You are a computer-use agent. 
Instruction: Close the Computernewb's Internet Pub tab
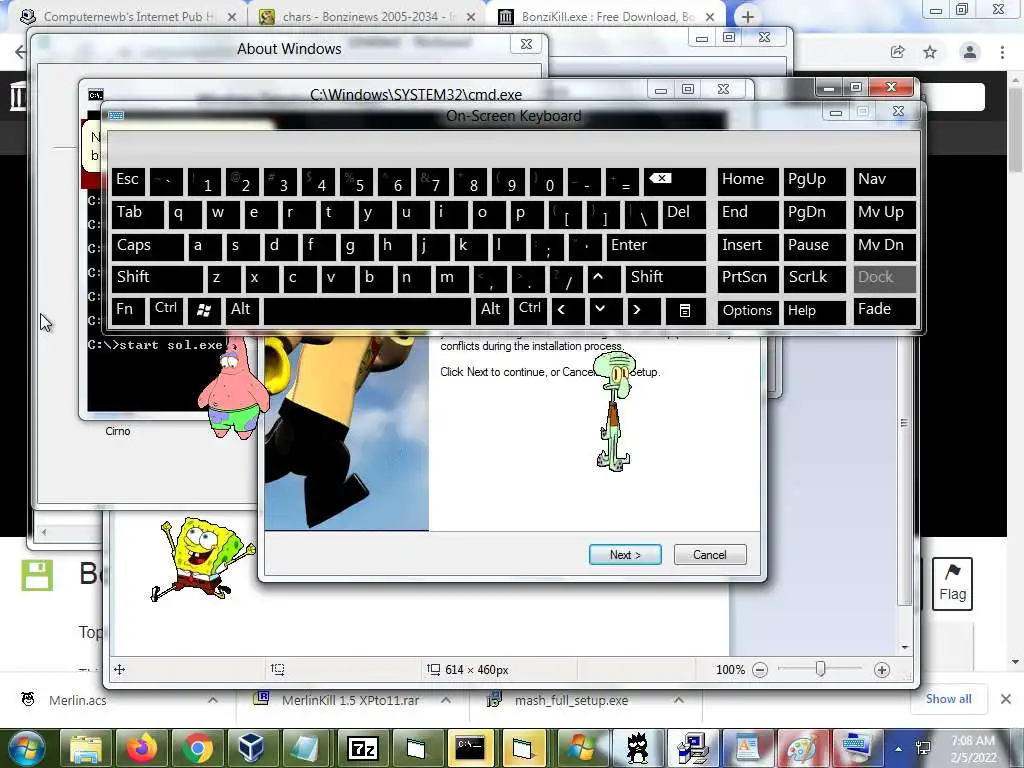click(x=232, y=17)
